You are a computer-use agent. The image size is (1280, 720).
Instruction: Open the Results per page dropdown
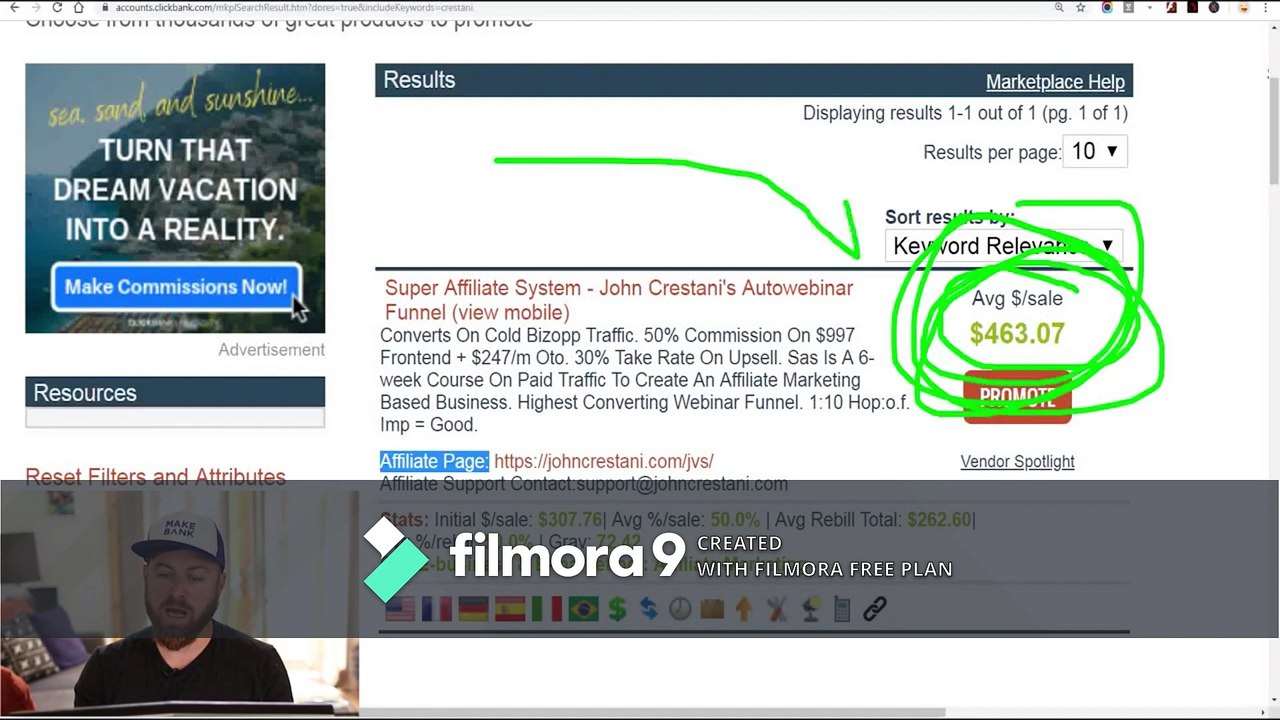1095,152
